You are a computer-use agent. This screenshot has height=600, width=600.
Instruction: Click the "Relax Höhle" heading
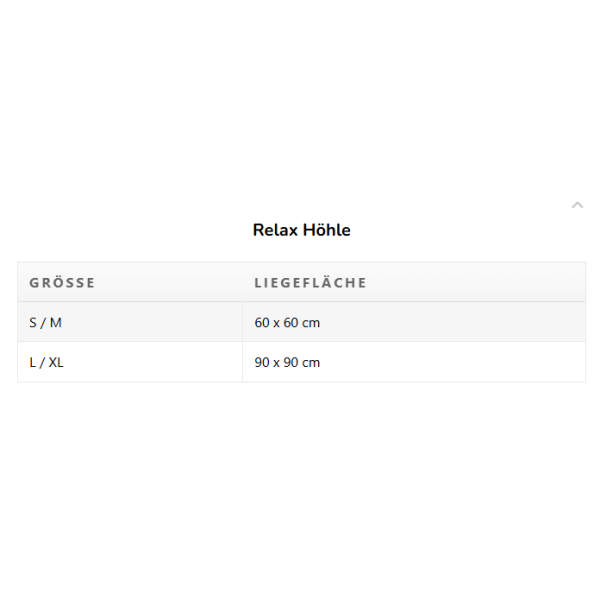301,230
